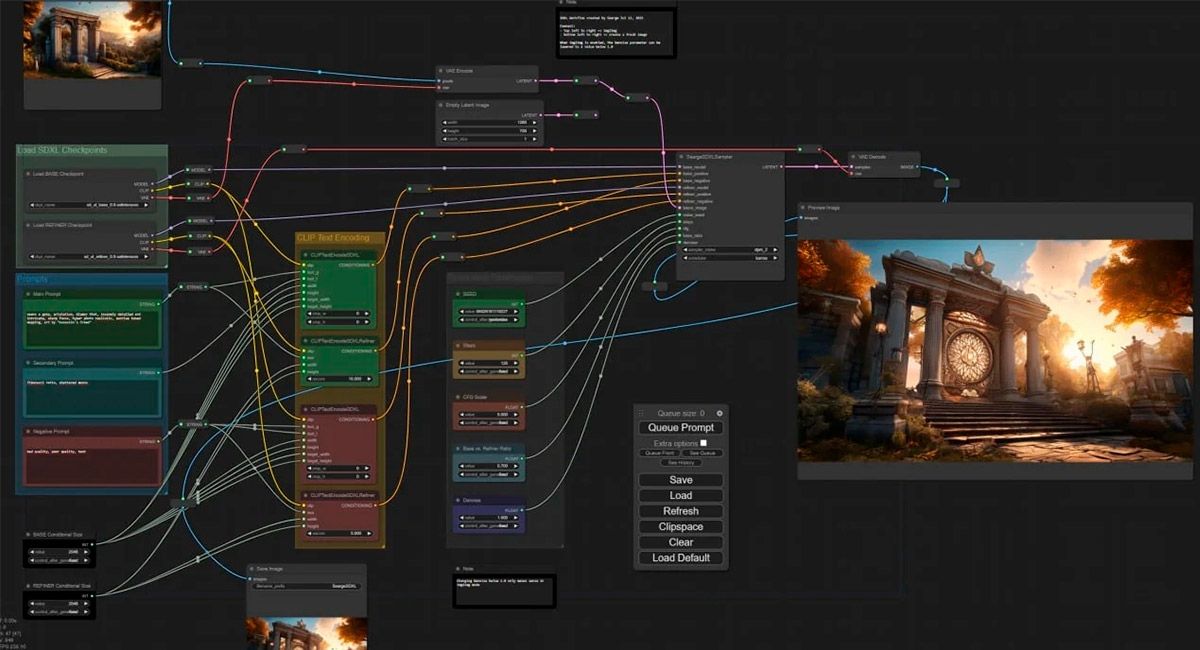1200x650 pixels.
Task: Click the Negative Prompt text area
Action: click(x=91, y=465)
